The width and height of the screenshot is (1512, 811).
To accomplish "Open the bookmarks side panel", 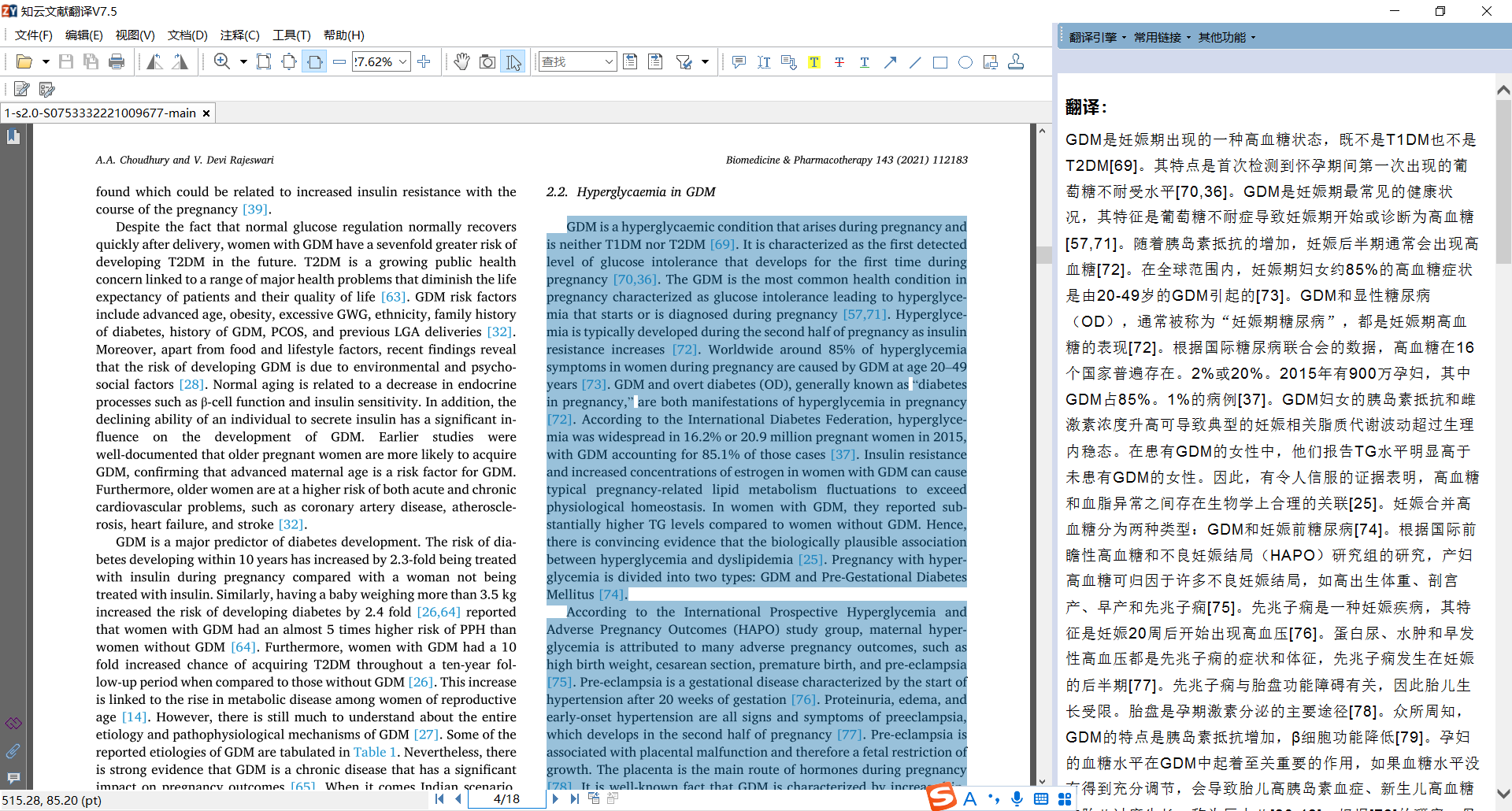I will pos(13,137).
